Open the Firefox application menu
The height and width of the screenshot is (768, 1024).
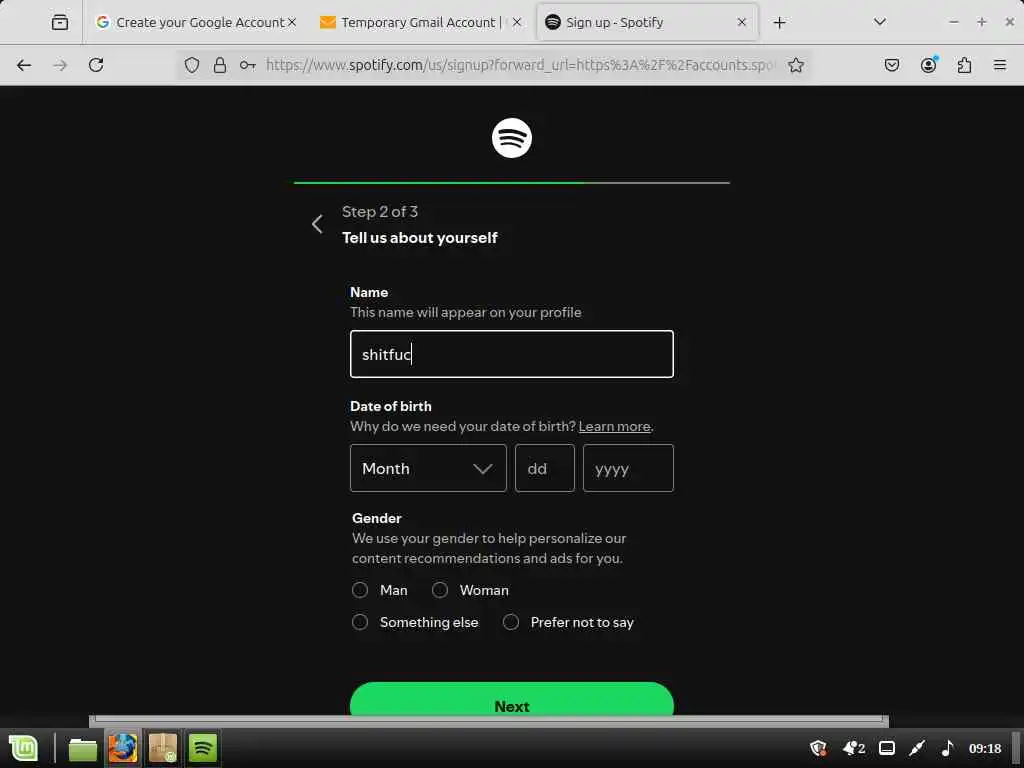pos(999,65)
